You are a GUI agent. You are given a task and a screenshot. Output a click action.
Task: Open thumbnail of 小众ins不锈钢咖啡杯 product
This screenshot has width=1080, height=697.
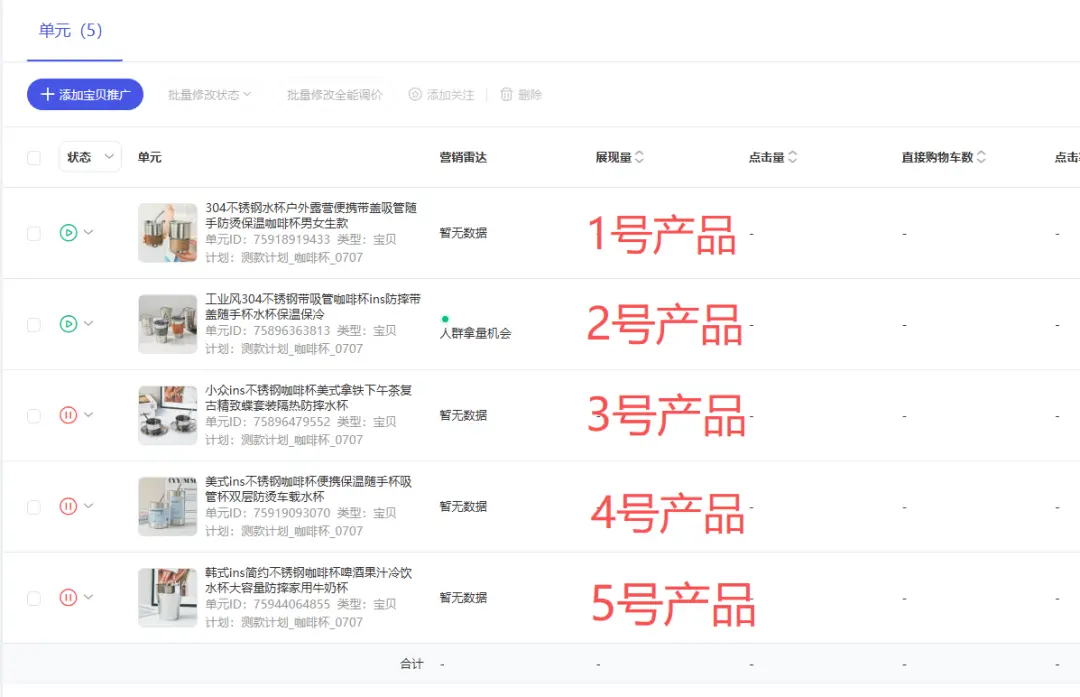tap(167, 415)
